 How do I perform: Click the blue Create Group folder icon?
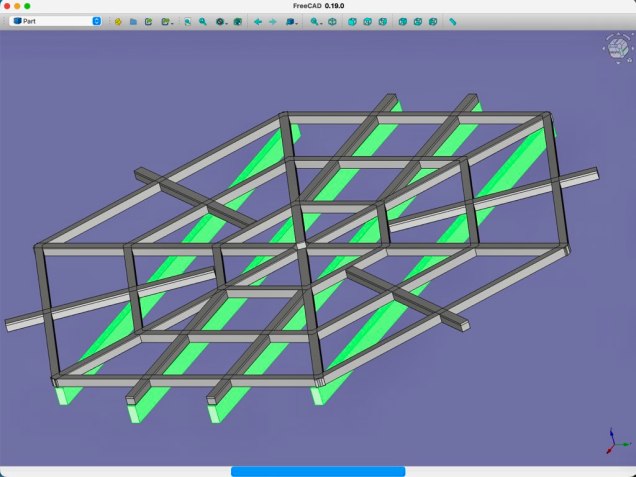(x=132, y=21)
